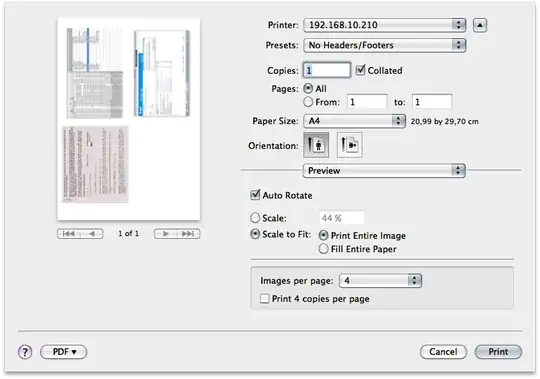The width and height of the screenshot is (540, 379).
Task: Uncheck Auto Rotate
Action: point(255,195)
